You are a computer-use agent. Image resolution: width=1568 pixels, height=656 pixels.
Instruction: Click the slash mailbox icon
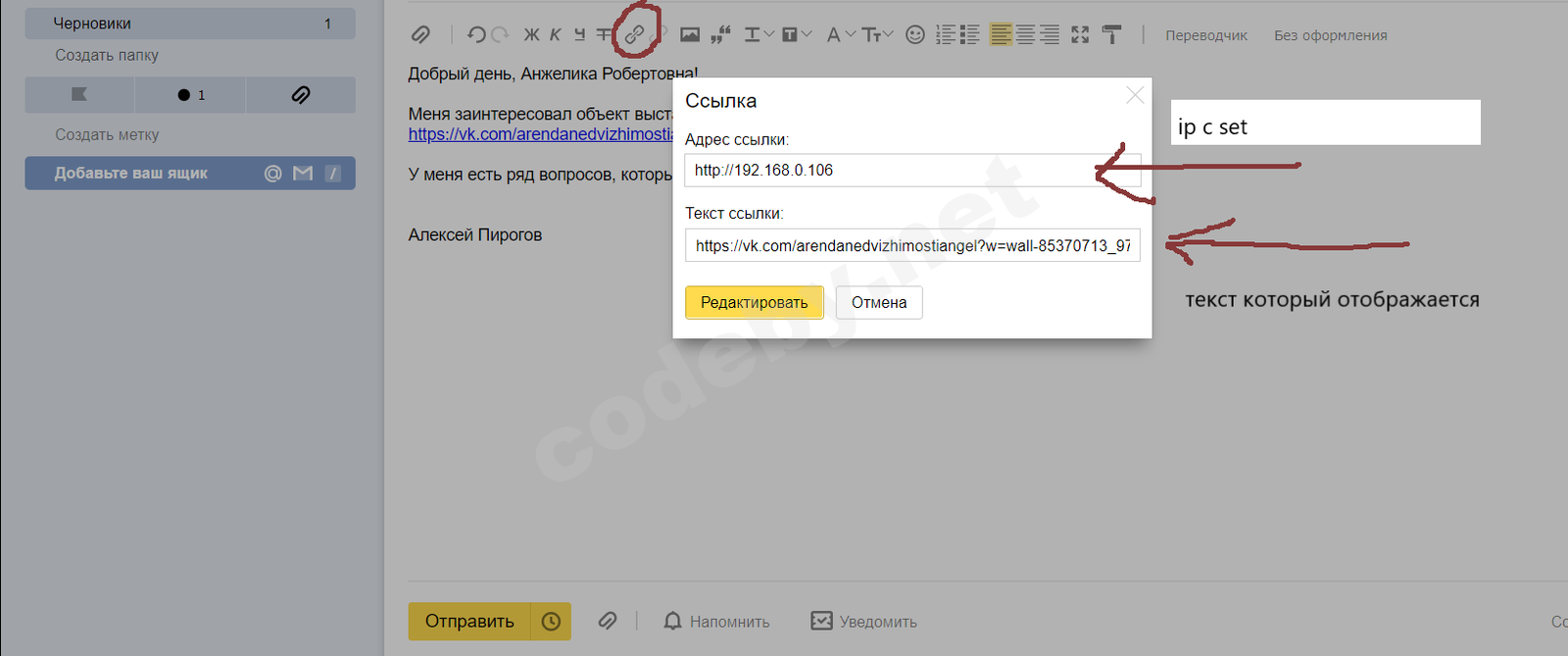(x=333, y=174)
